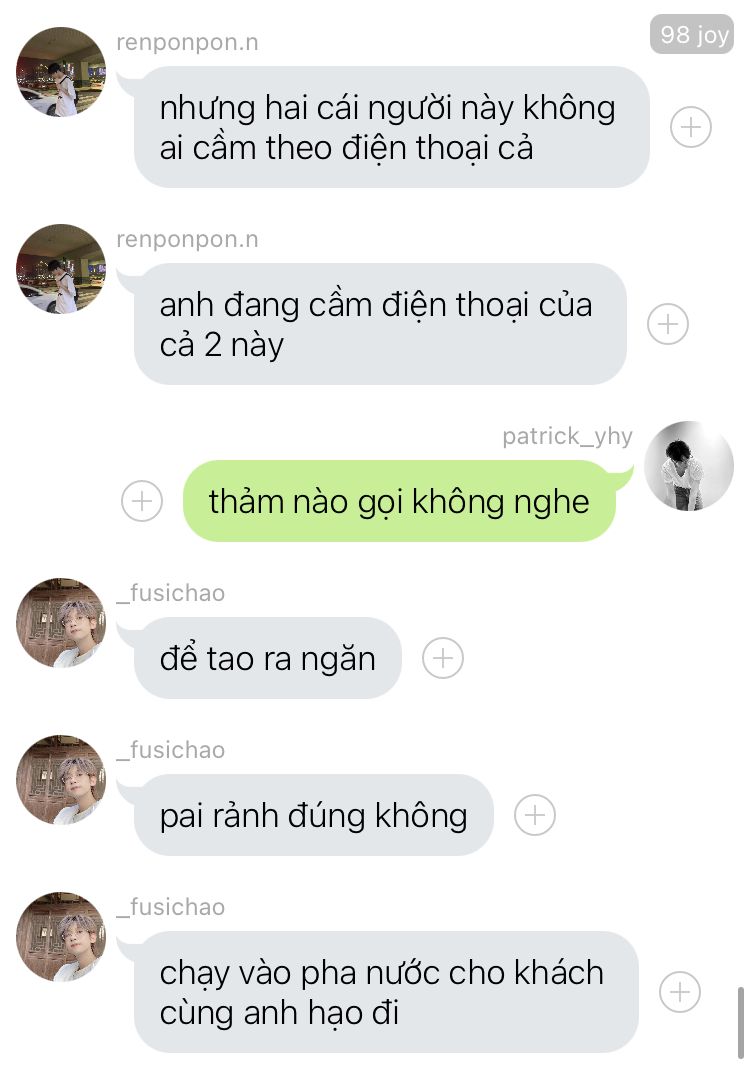Add reaction to 'pai rảnh đúng không' message
The image size is (750, 1083).
point(535,815)
